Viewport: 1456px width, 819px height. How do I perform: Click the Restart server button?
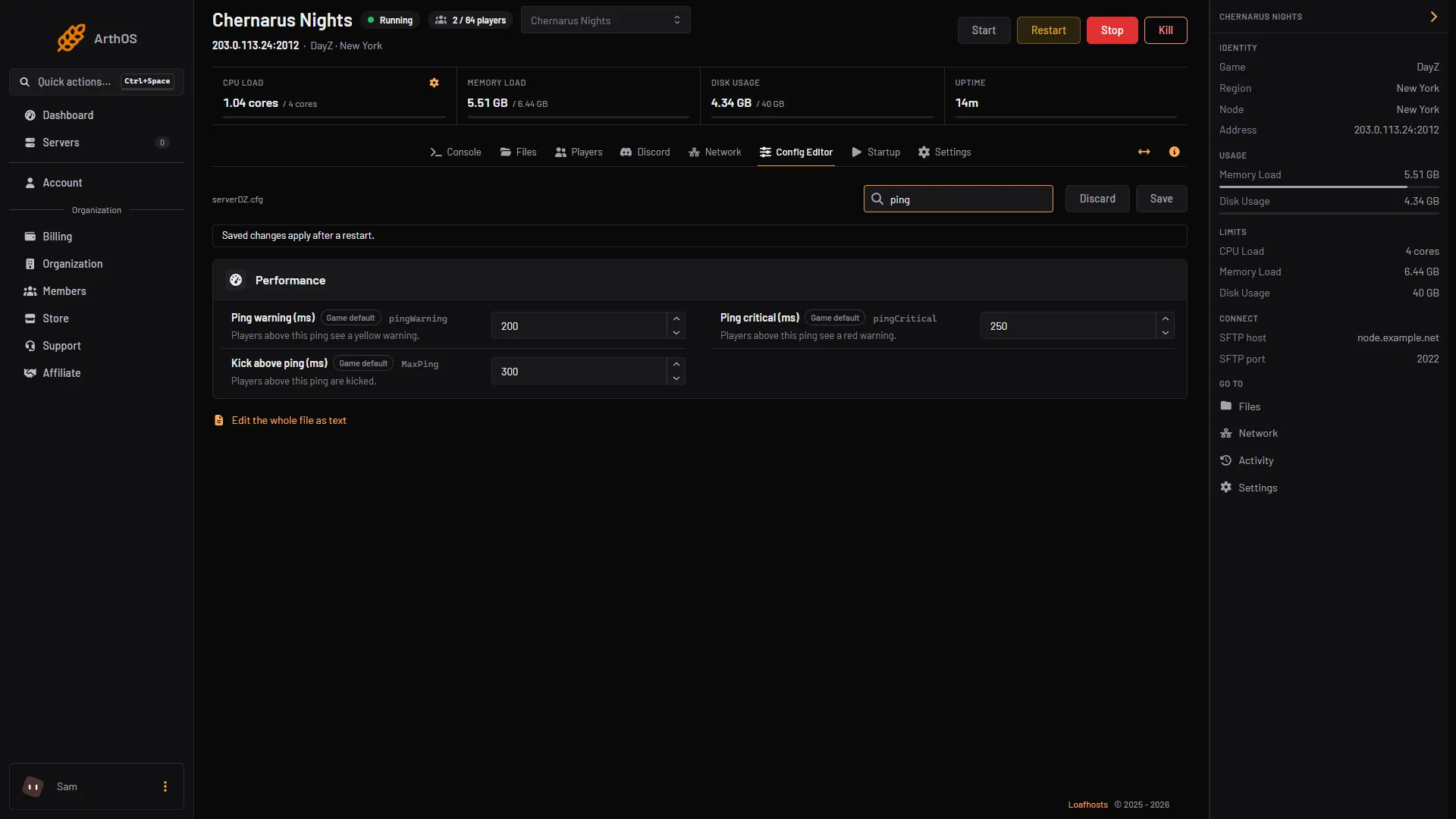(1048, 30)
